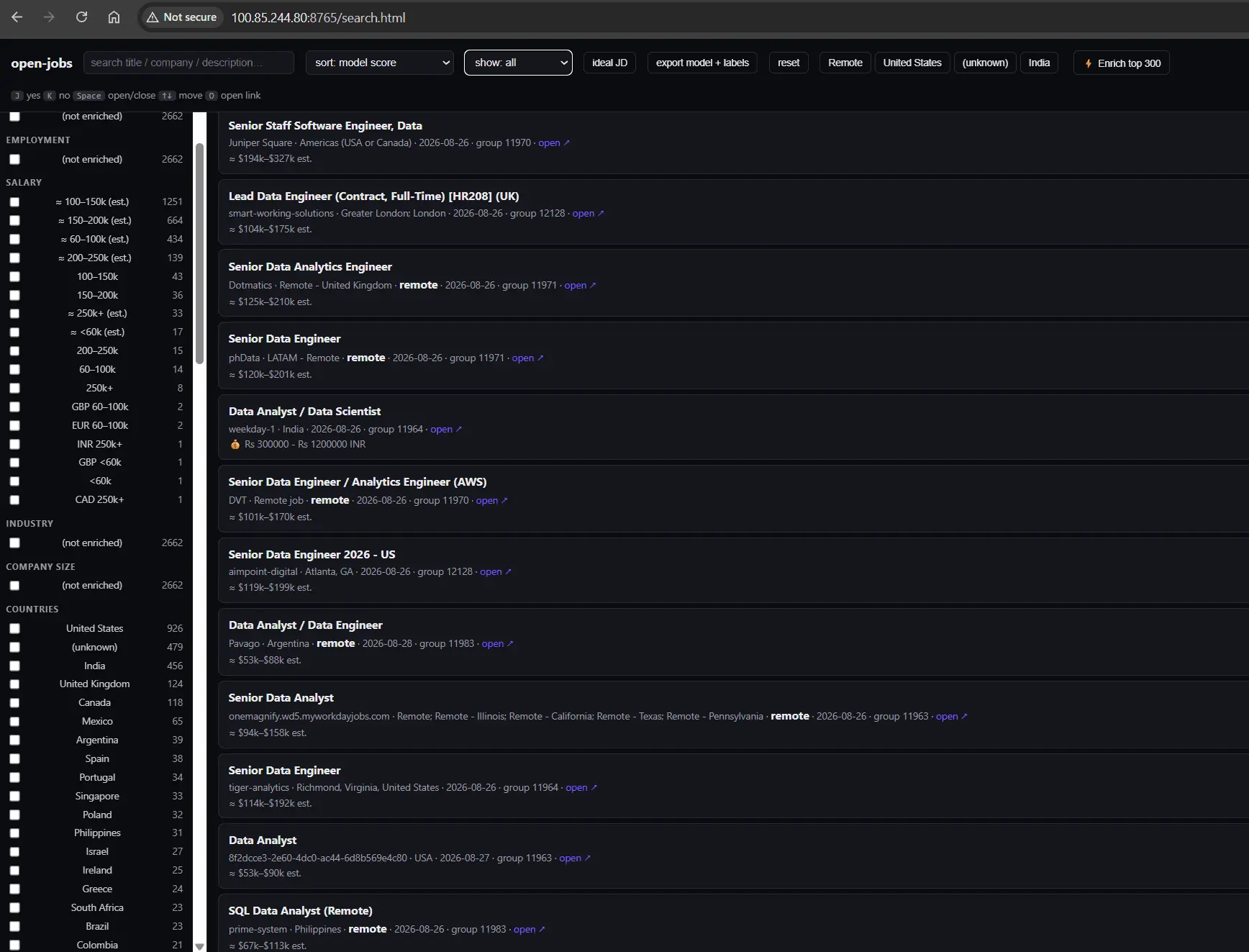This screenshot has width=1249, height=952.
Task: Focus the search title/company/description field
Action: pyautogui.click(x=189, y=63)
